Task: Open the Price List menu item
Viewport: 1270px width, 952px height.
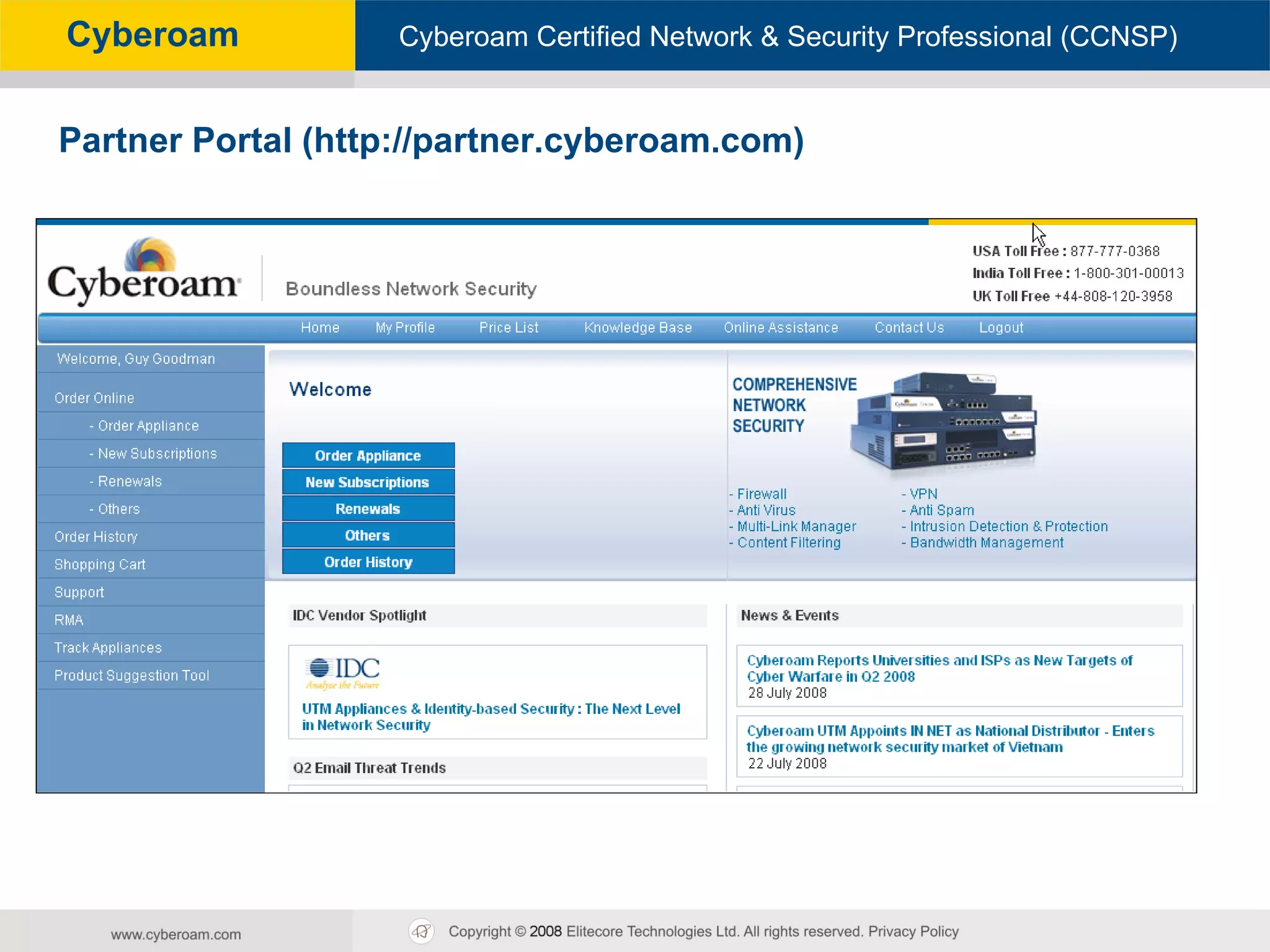Action: pos(508,328)
